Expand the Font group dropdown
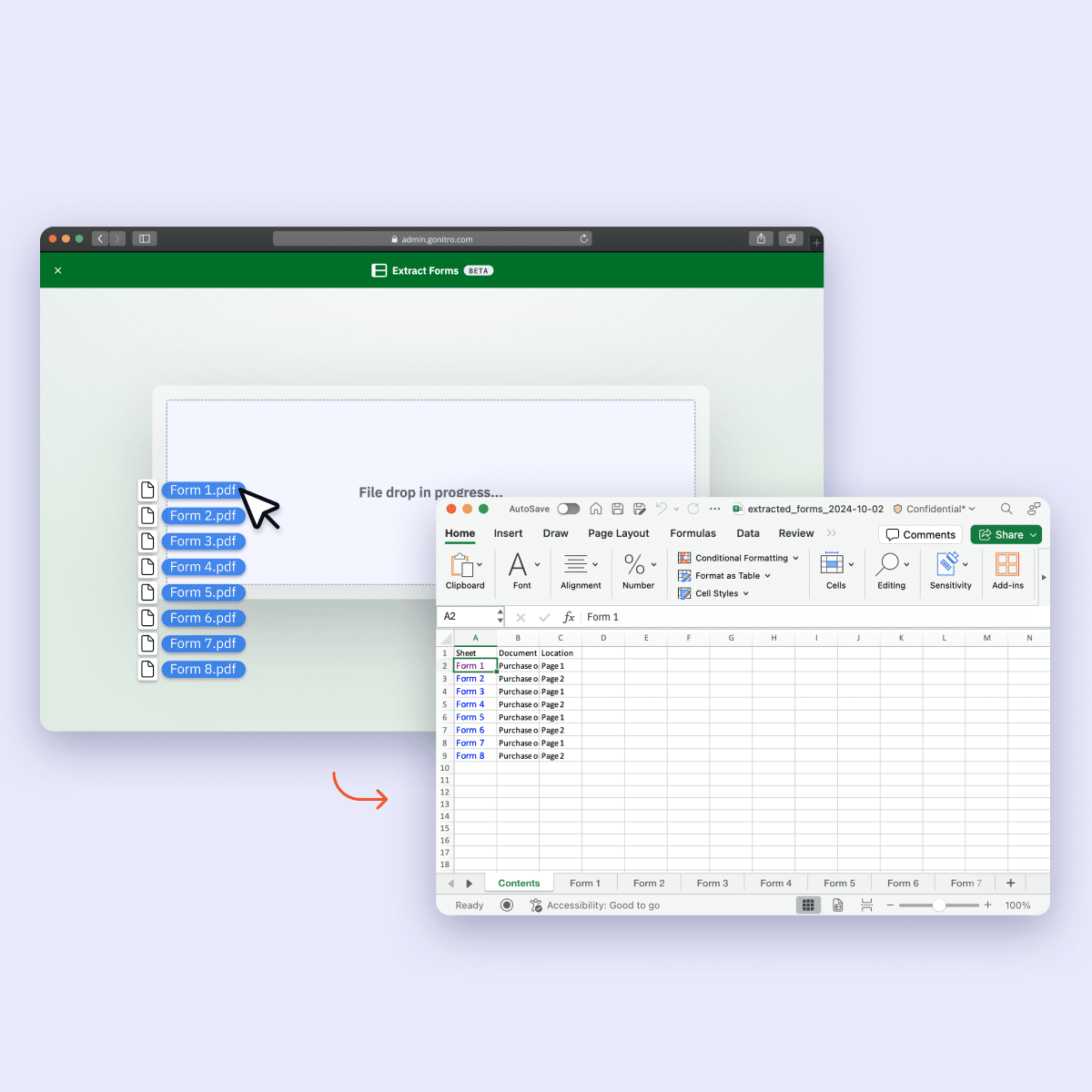This screenshot has width=1092, height=1092. point(536,562)
